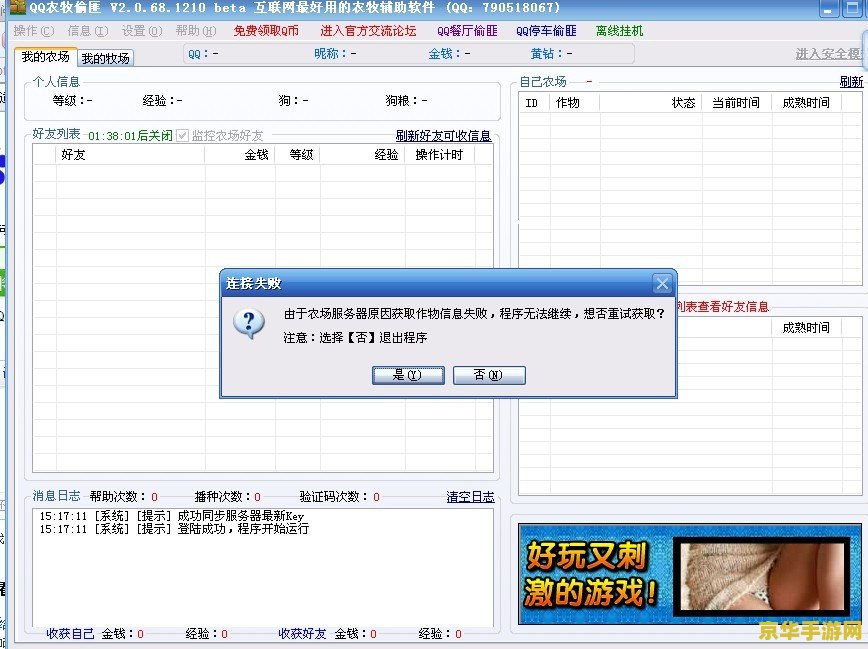This screenshot has width=868, height=649.
Task: Click 离线挂机 menu item
Action: 619,31
